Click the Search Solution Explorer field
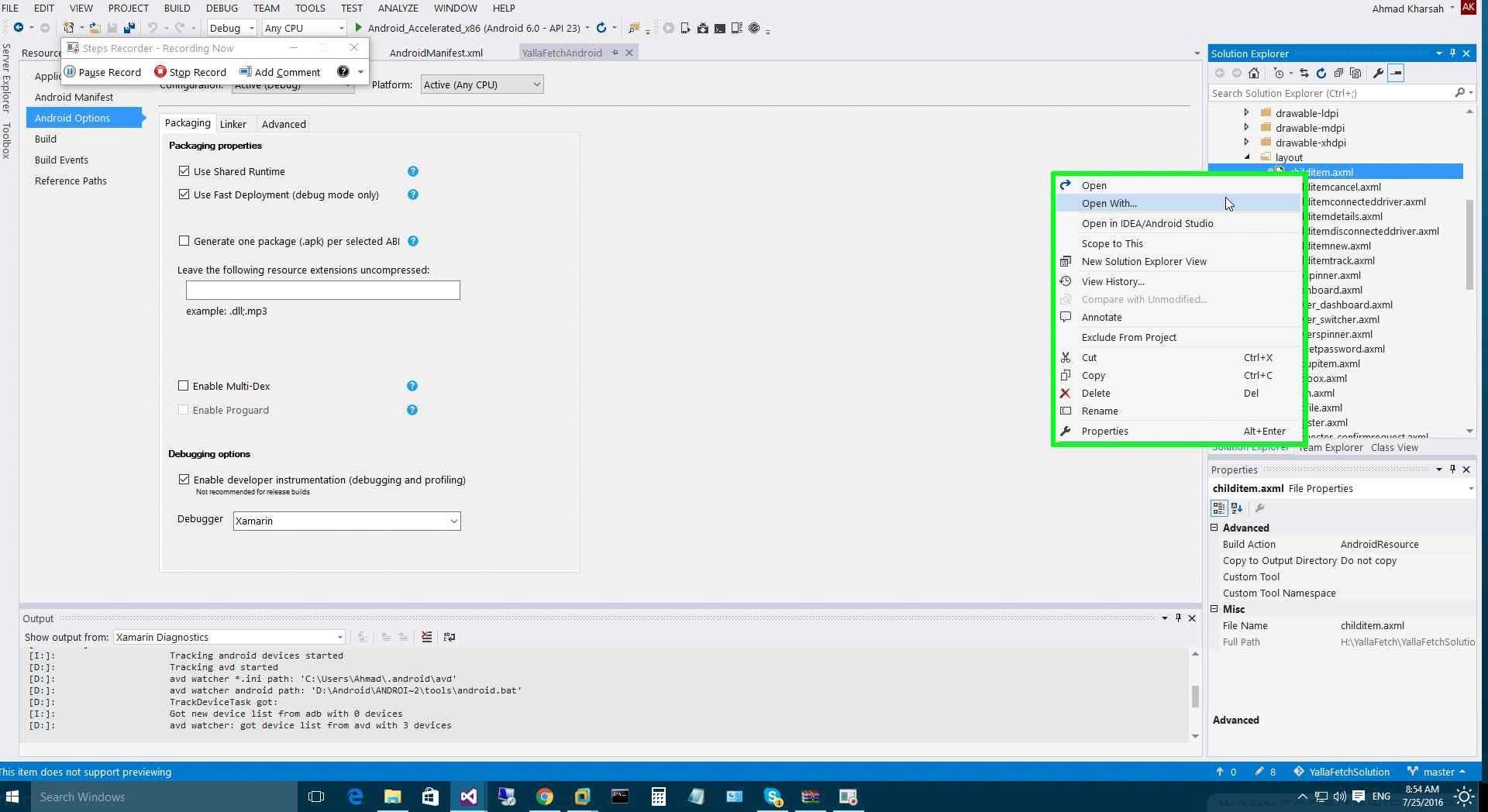The width and height of the screenshot is (1488, 812). click(x=1331, y=93)
